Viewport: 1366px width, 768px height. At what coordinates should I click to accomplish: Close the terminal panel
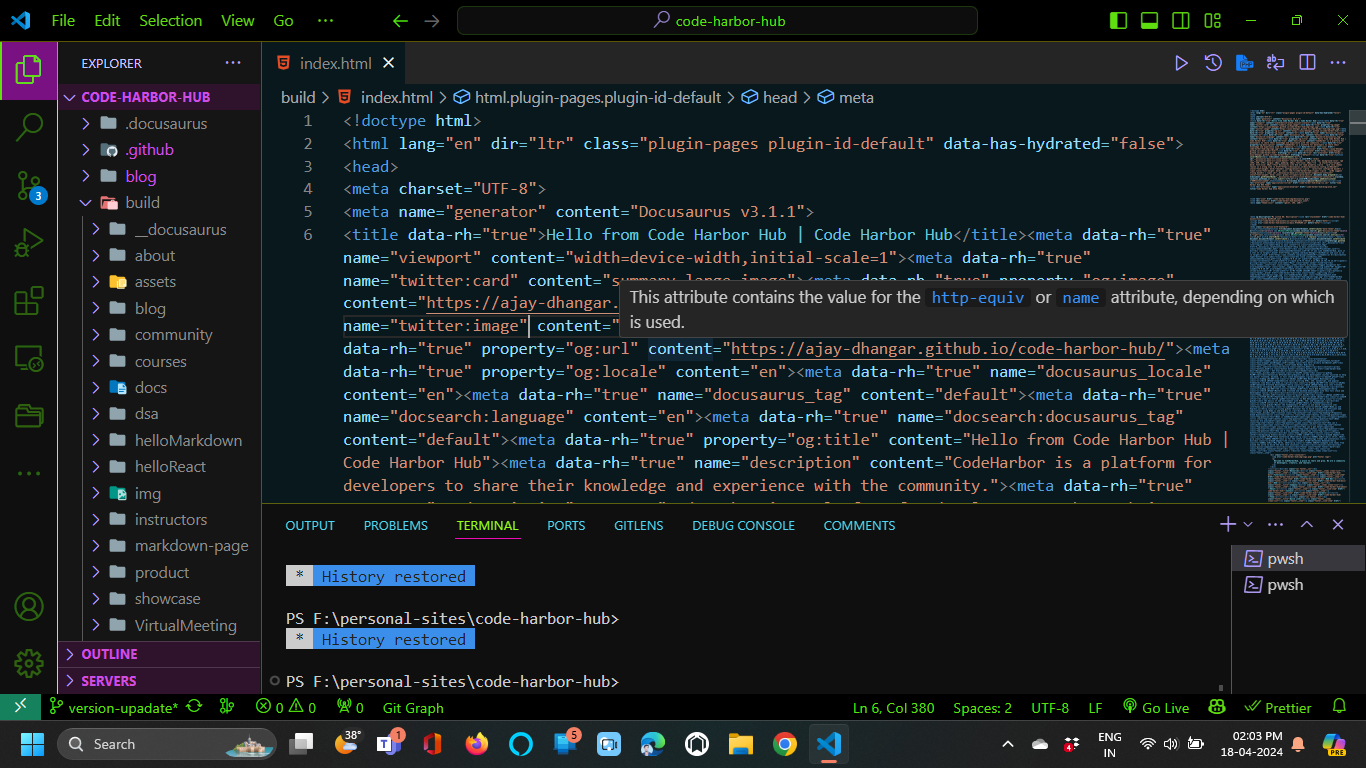(x=1338, y=524)
